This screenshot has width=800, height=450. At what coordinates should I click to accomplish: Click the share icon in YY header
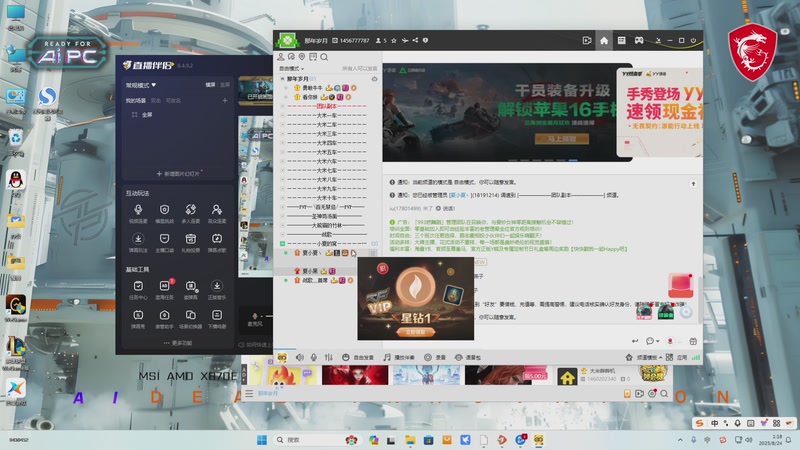tap(415, 40)
